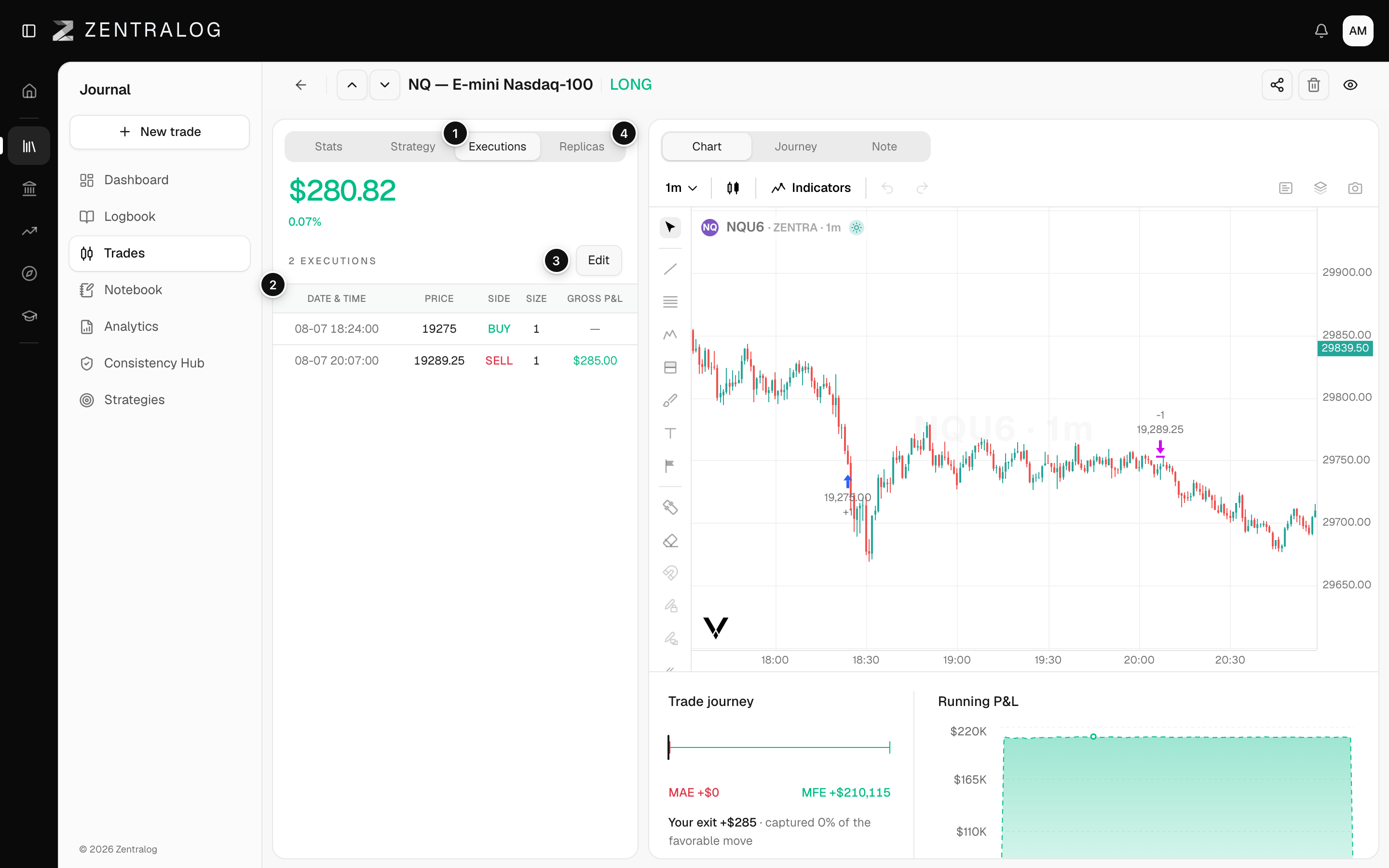Go to next trade with down chevron
This screenshot has width=1389, height=868.
click(384, 85)
